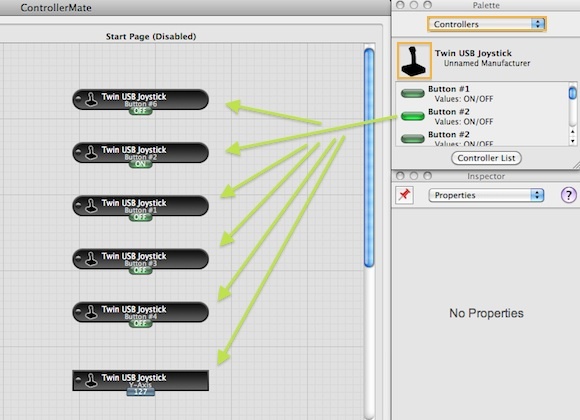Close the Inspector window
Image resolution: width=580 pixels, height=420 pixels.
(400, 176)
